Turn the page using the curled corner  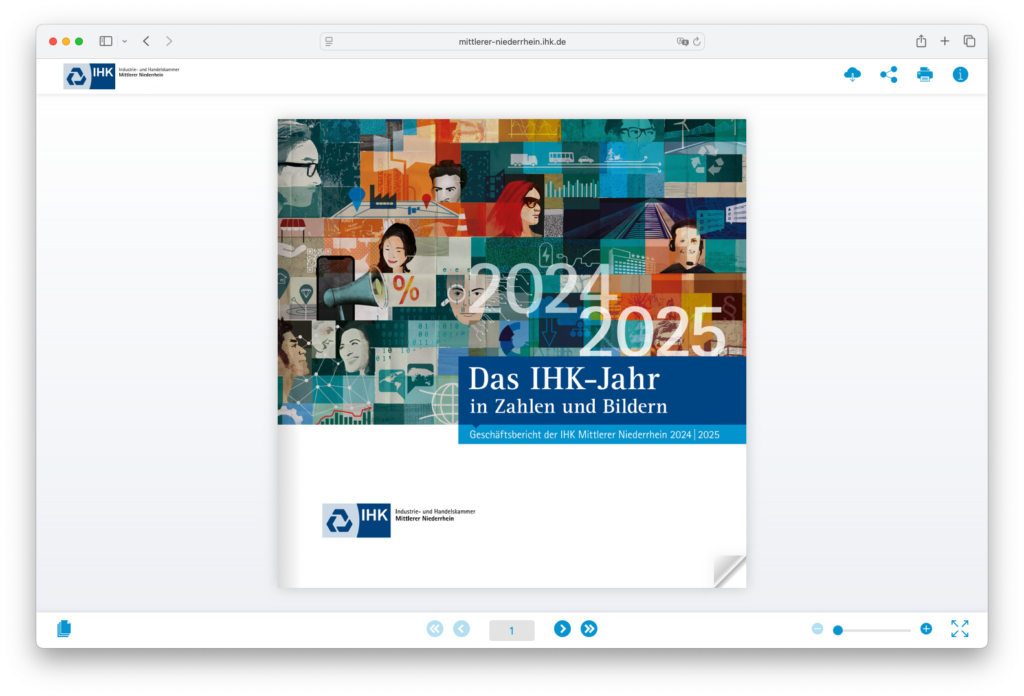click(x=729, y=571)
